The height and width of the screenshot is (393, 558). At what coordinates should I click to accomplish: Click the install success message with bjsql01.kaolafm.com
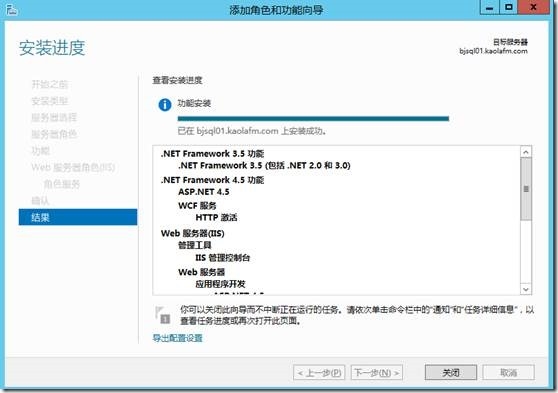[252, 131]
